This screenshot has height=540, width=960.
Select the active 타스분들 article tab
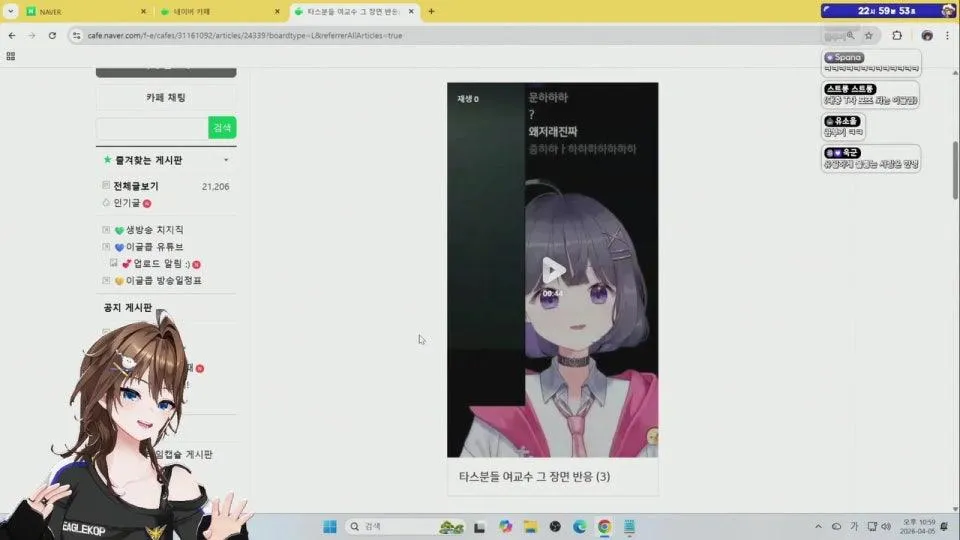click(x=354, y=12)
